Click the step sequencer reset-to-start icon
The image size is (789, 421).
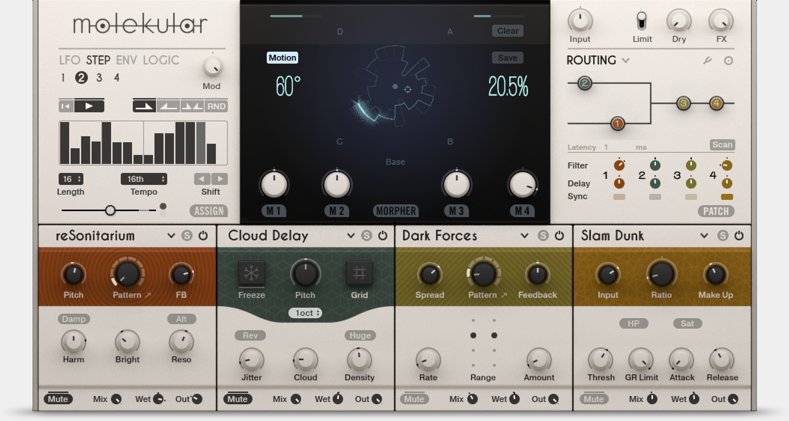[65, 106]
